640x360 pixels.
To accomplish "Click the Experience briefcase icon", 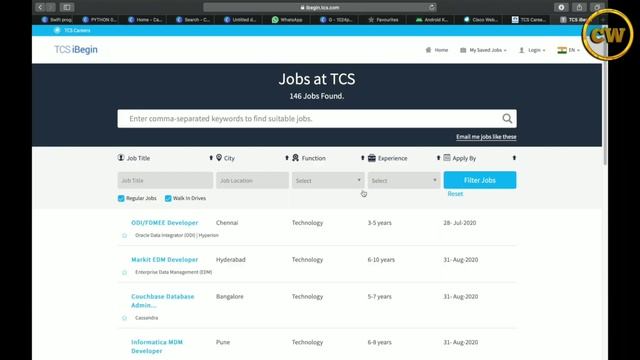I will [x=371, y=158].
